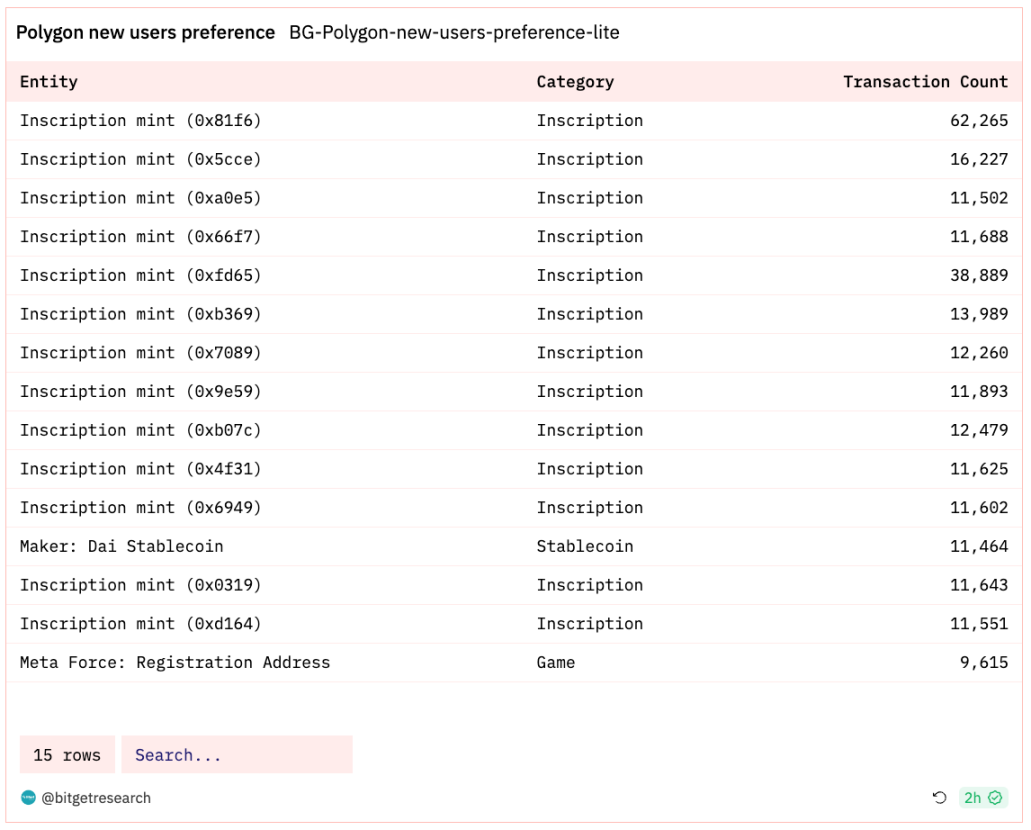This screenshot has height=830, width=1031.
Task: Sort by the Category column header
Action: [x=575, y=82]
